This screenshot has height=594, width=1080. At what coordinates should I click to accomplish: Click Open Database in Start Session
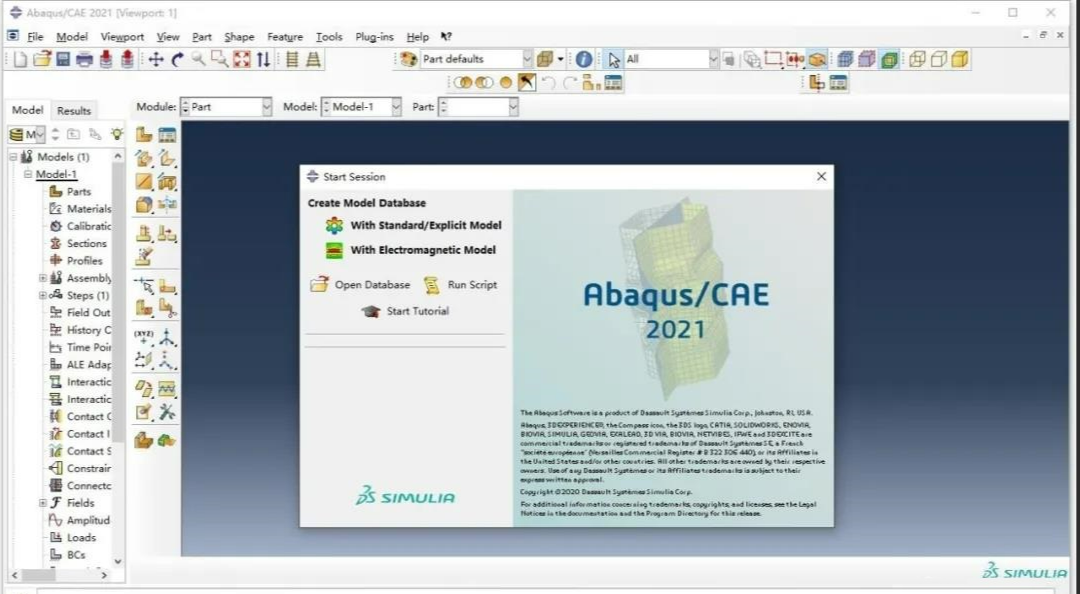360,285
